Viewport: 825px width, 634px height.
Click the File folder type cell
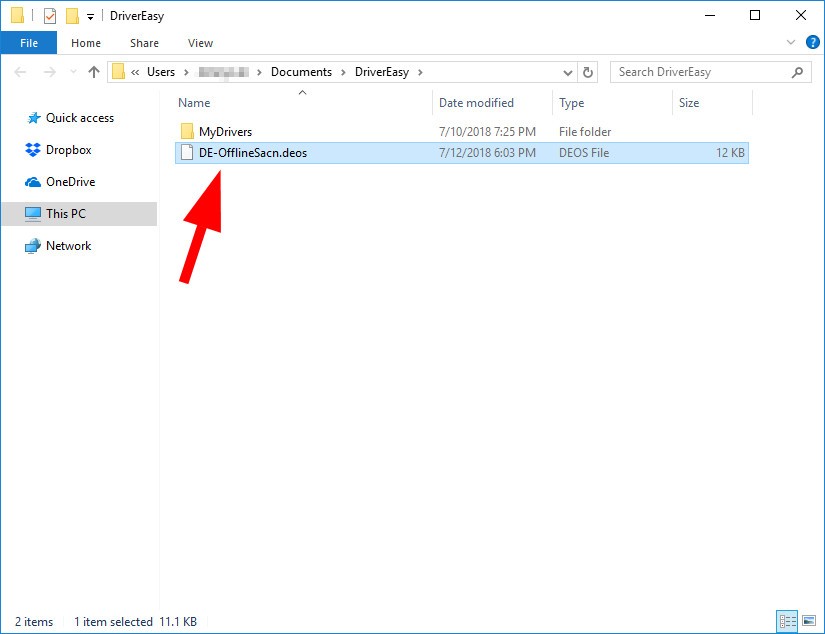coord(585,132)
